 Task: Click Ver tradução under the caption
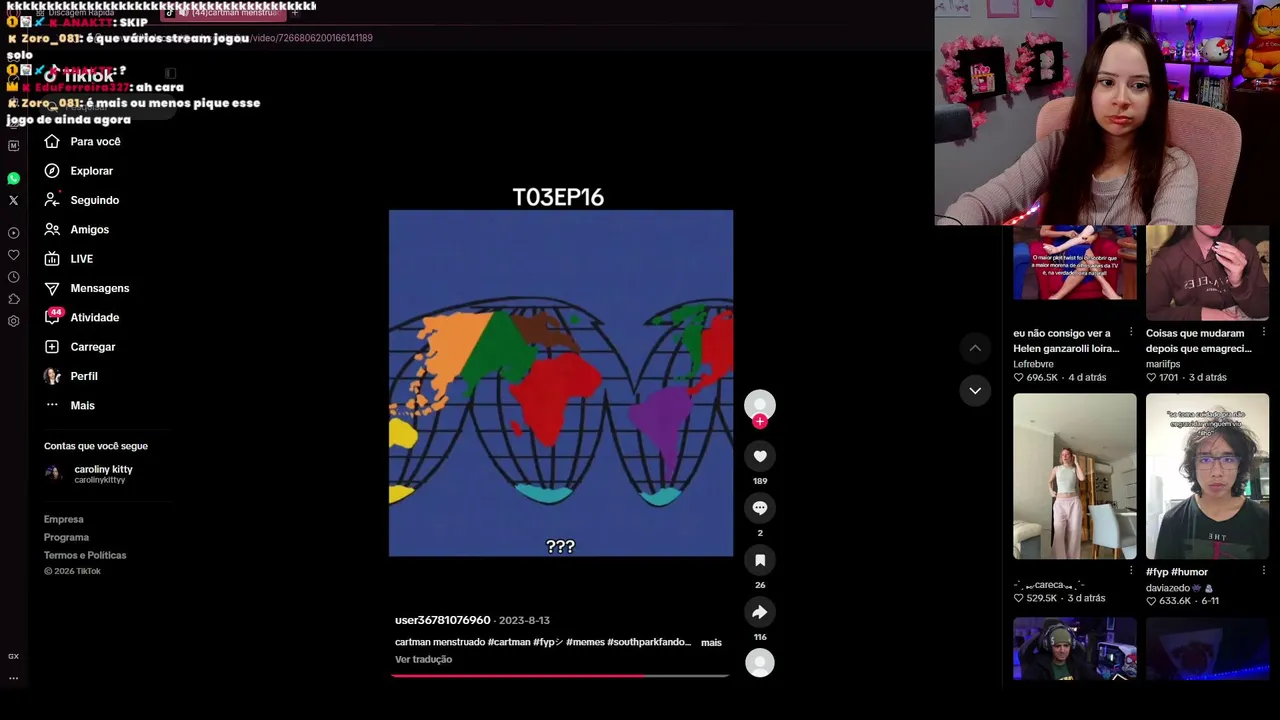(423, 659)
